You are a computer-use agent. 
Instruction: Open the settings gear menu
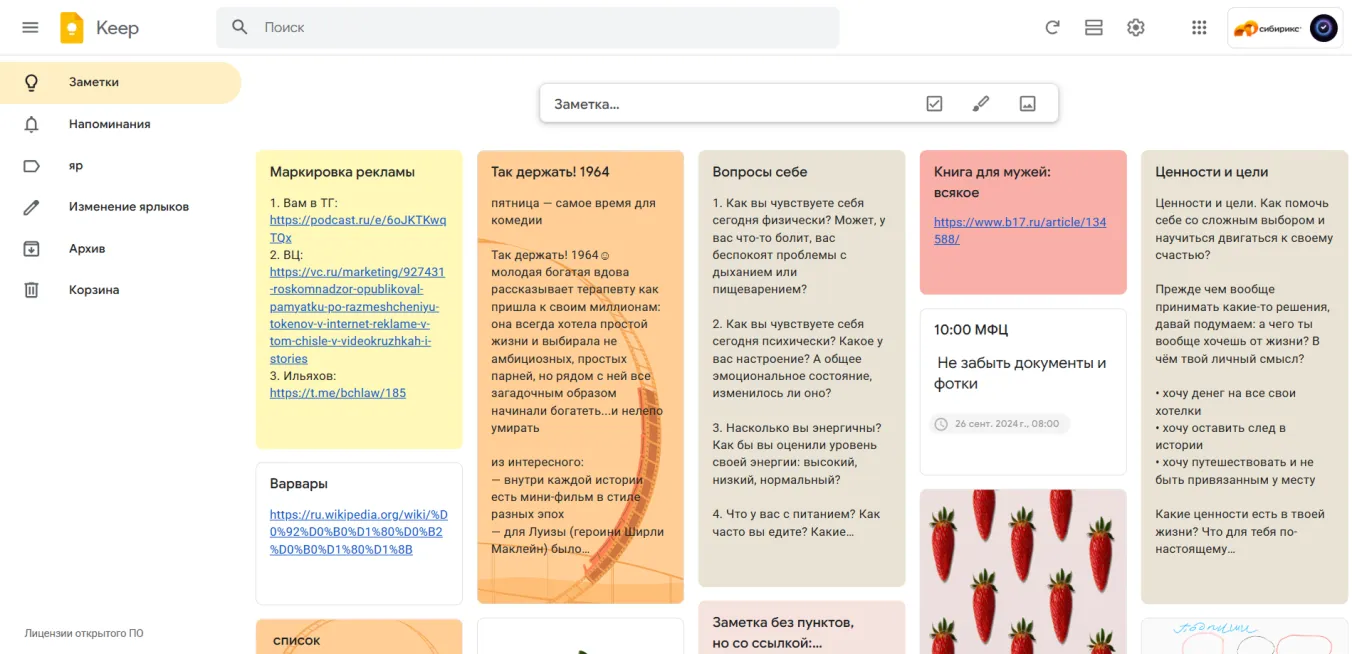(1136, 28)
